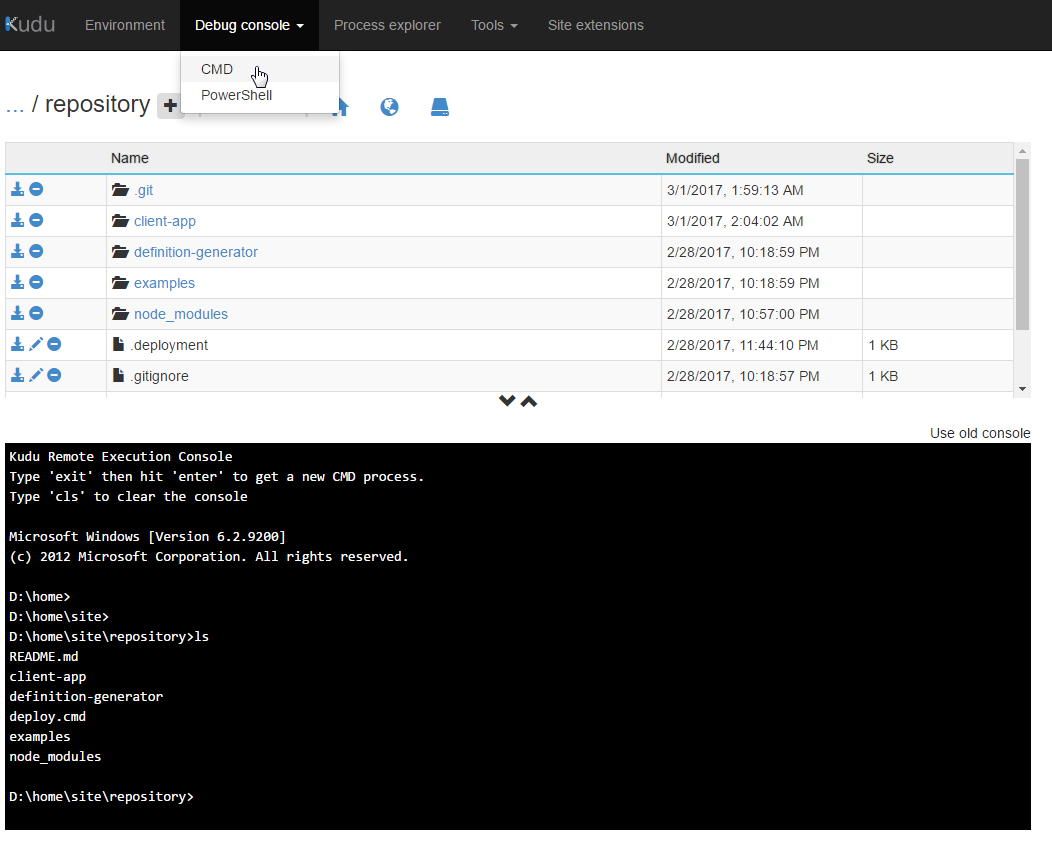Open the Site extensions page

pos(596,25)
